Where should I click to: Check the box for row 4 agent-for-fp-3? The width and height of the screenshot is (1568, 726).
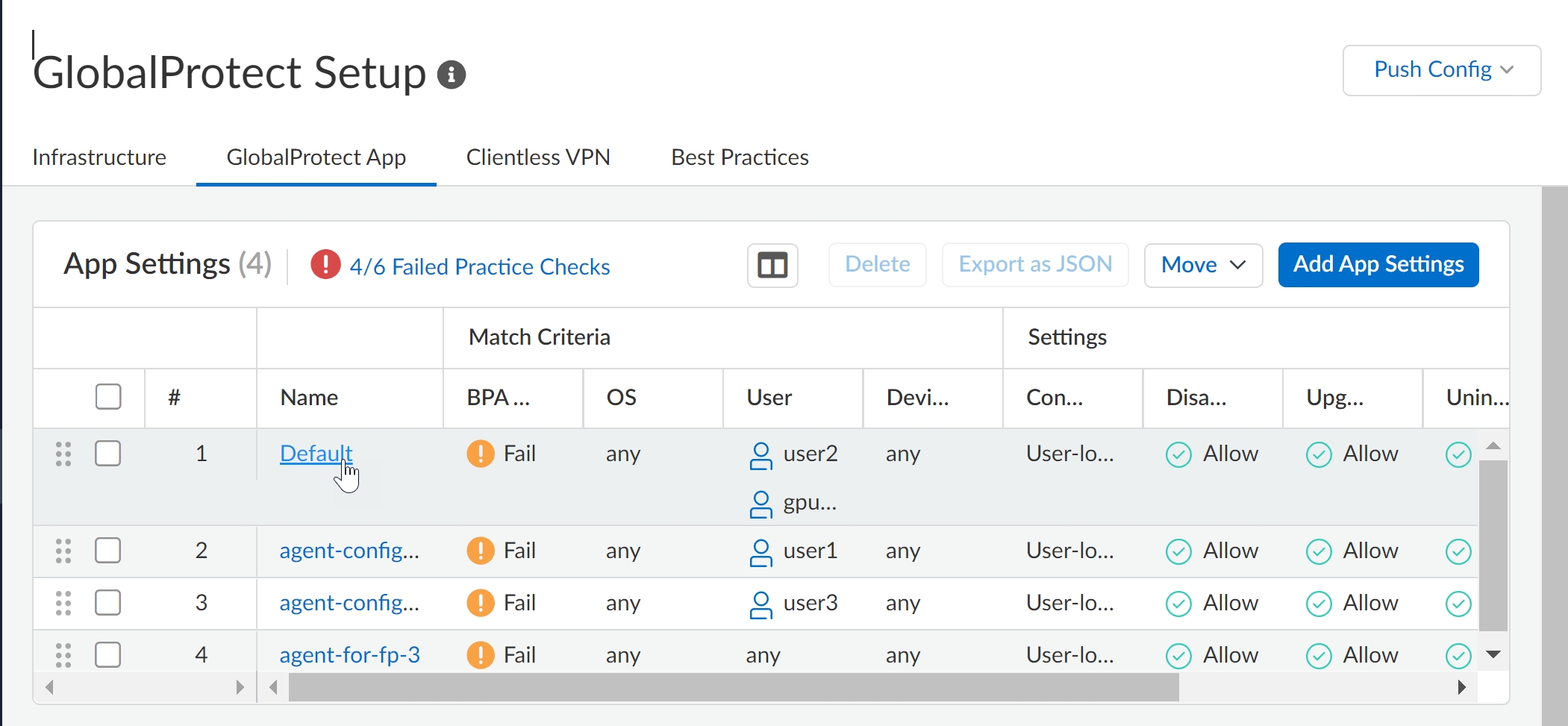tap(108, 655)
